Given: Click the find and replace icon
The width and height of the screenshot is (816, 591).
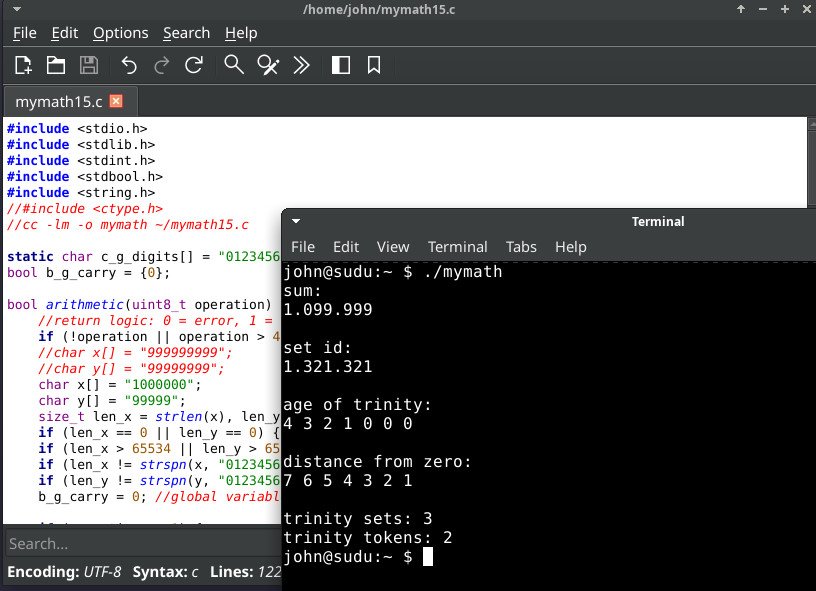Looking at the screenshot, I should (x=267, y=66).
